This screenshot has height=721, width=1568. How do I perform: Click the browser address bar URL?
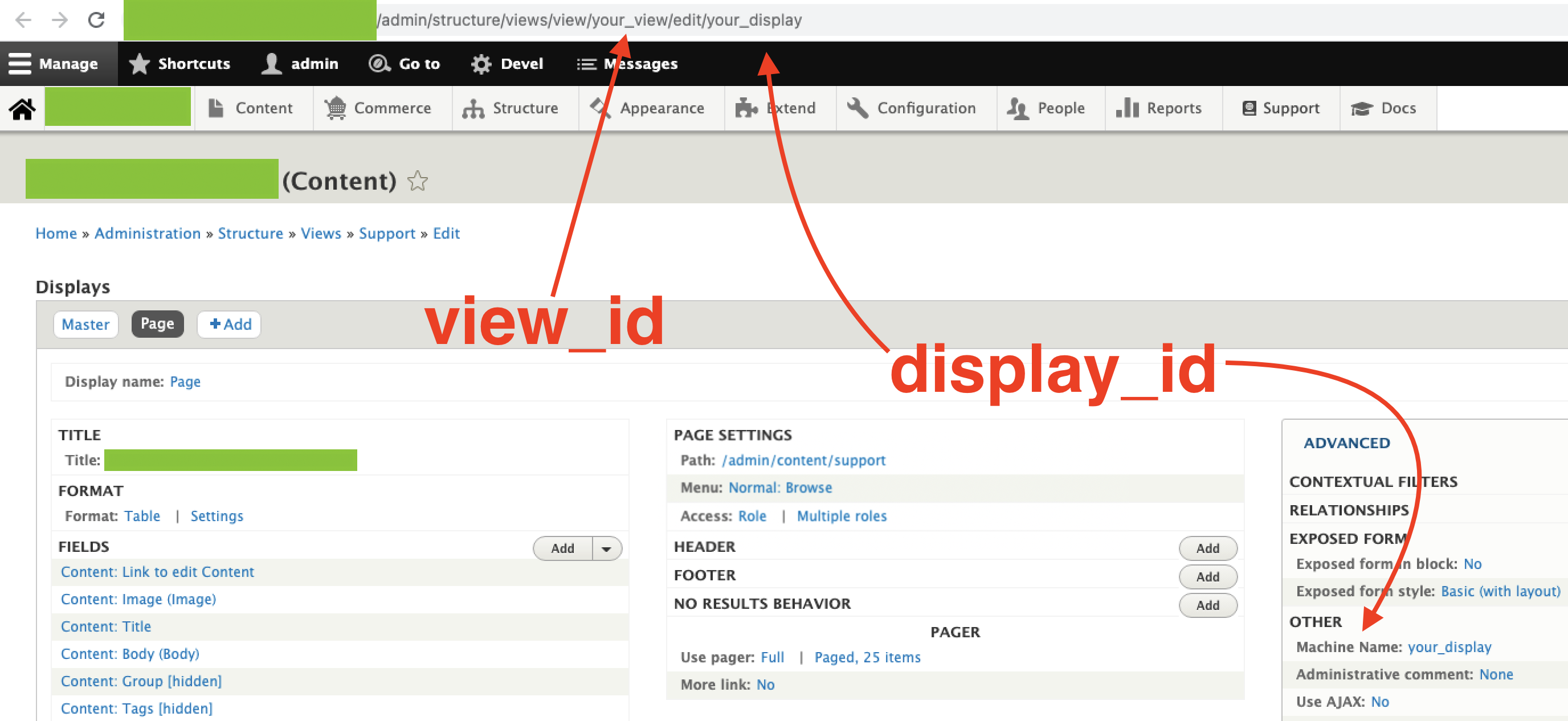[589, 20]
